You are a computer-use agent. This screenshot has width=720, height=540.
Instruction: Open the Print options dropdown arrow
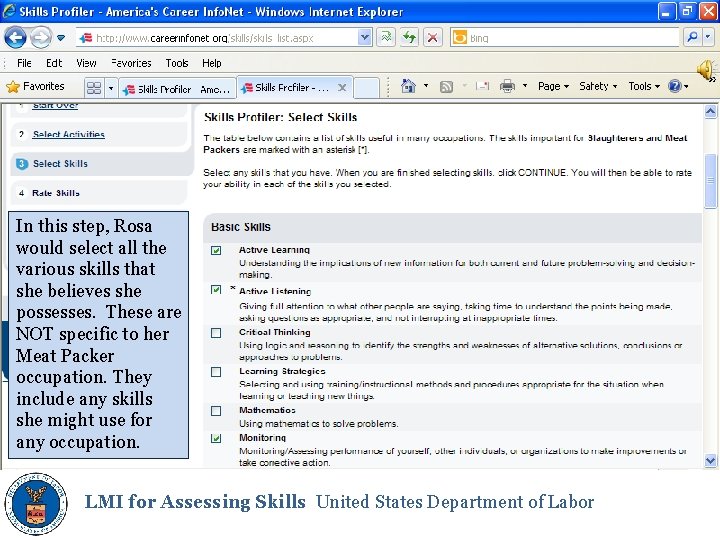pos(524,86)
